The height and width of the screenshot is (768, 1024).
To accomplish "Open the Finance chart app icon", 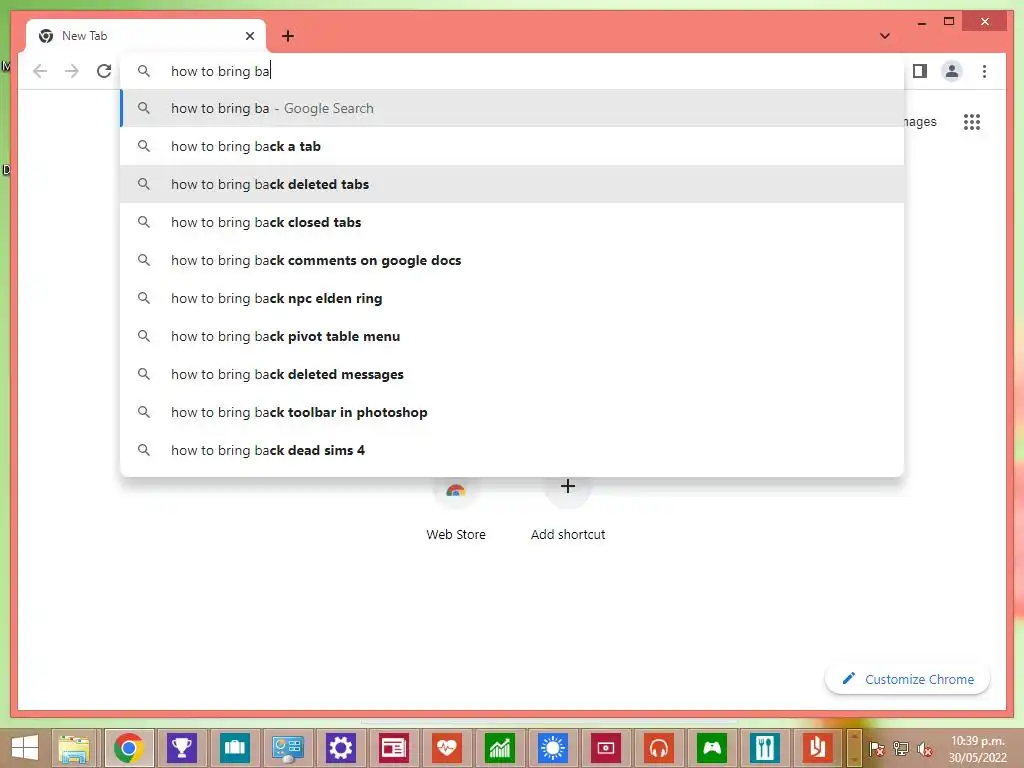I will click(500, 748).
